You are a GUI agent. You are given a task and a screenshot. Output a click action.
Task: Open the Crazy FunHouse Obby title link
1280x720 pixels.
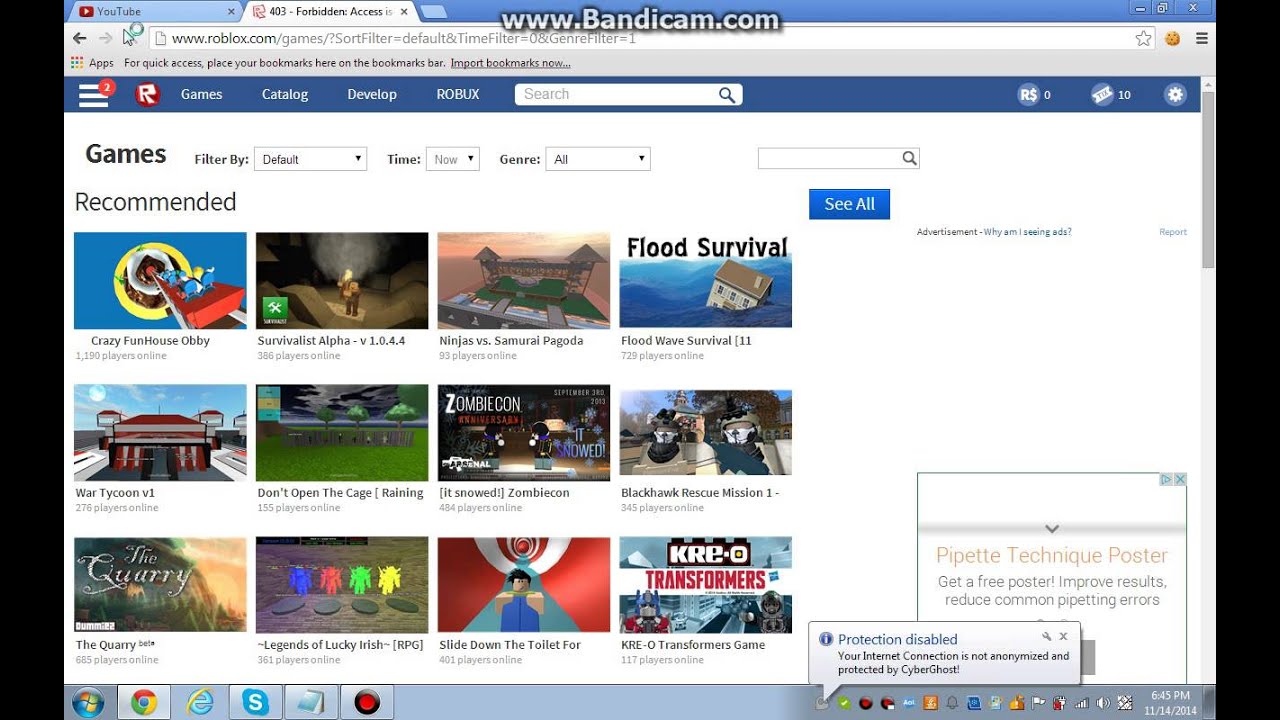[150, 341]
